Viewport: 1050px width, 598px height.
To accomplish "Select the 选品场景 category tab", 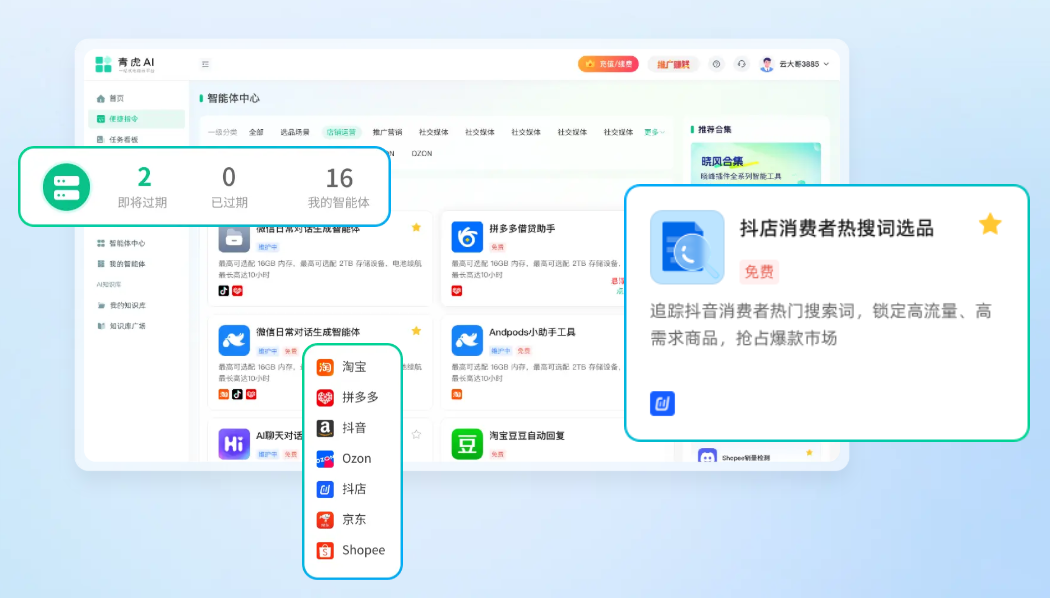I will (x=294, y=132).
